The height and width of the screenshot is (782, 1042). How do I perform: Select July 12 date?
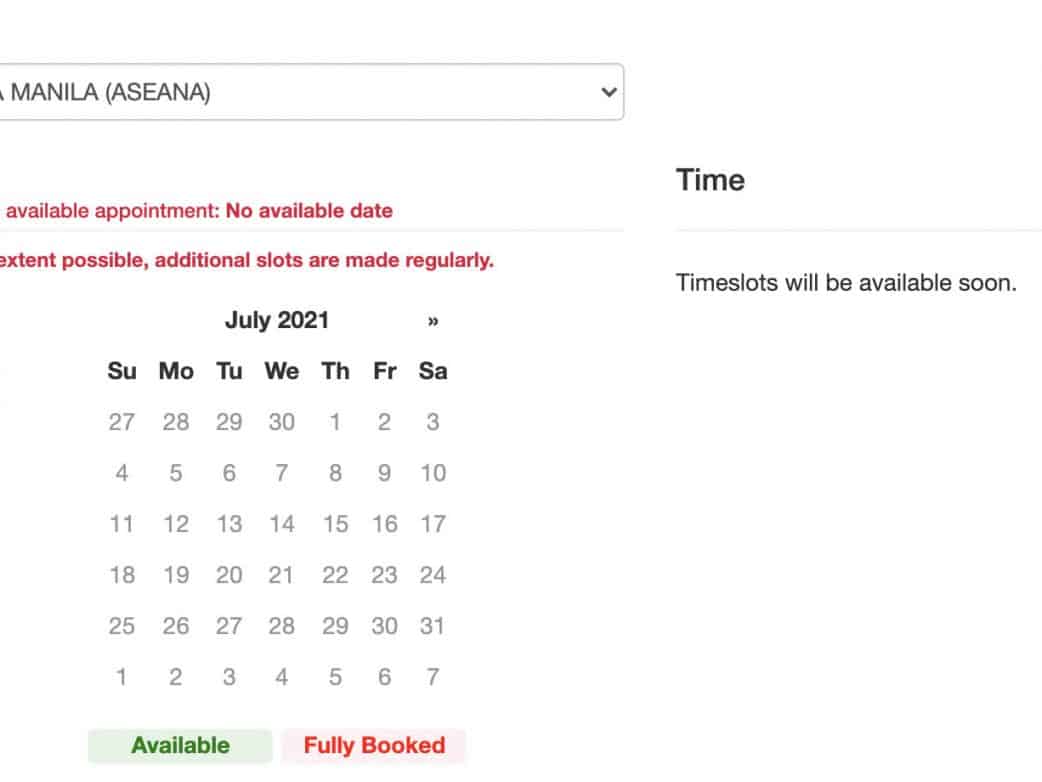176,524
